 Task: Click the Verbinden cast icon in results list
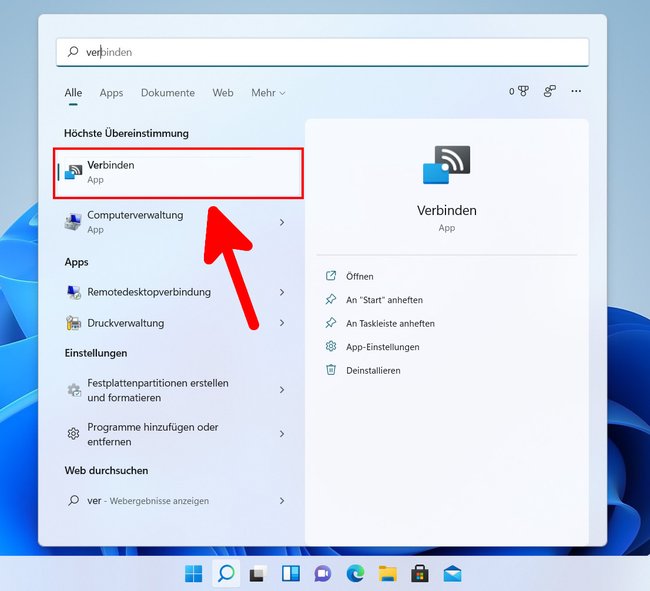coord(73,172)
